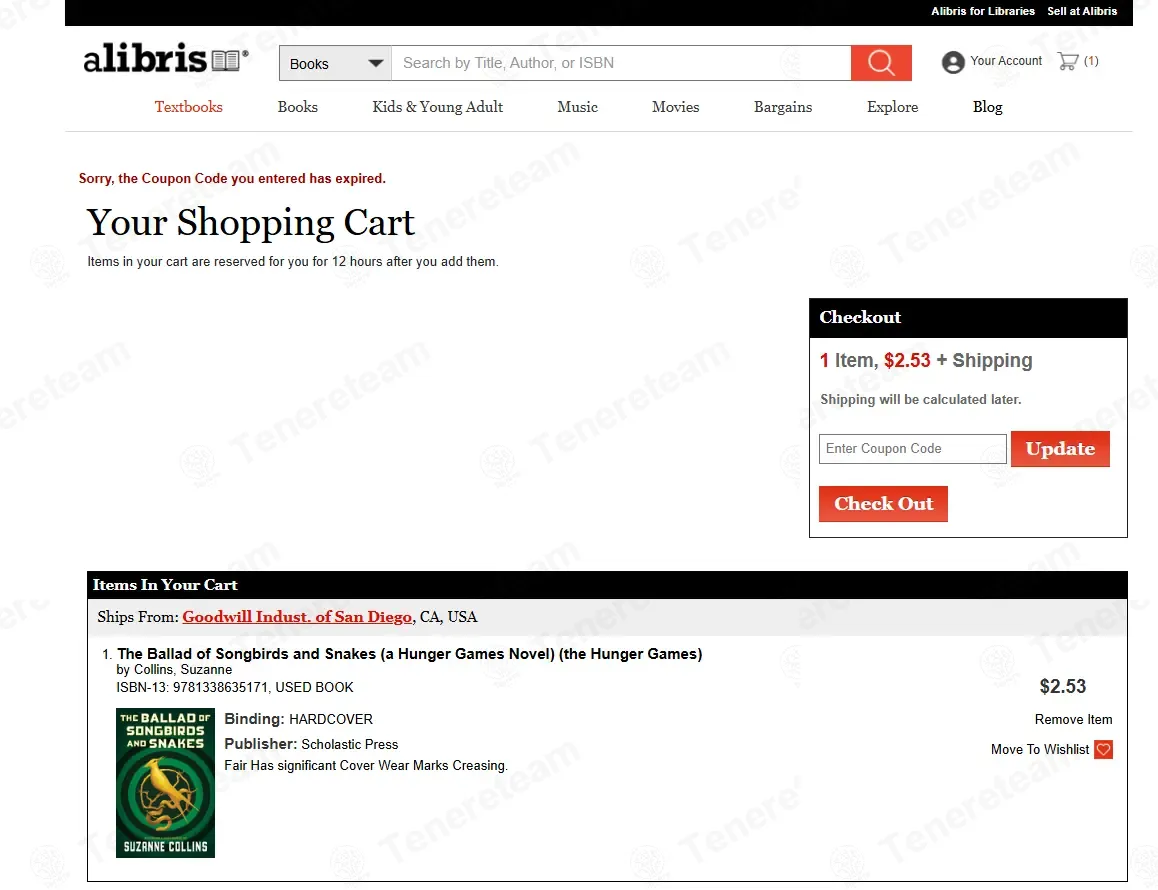Screen dimensions: 1158x890
Task: Click the cart item count (1)
Action: tap(1091, 61)
